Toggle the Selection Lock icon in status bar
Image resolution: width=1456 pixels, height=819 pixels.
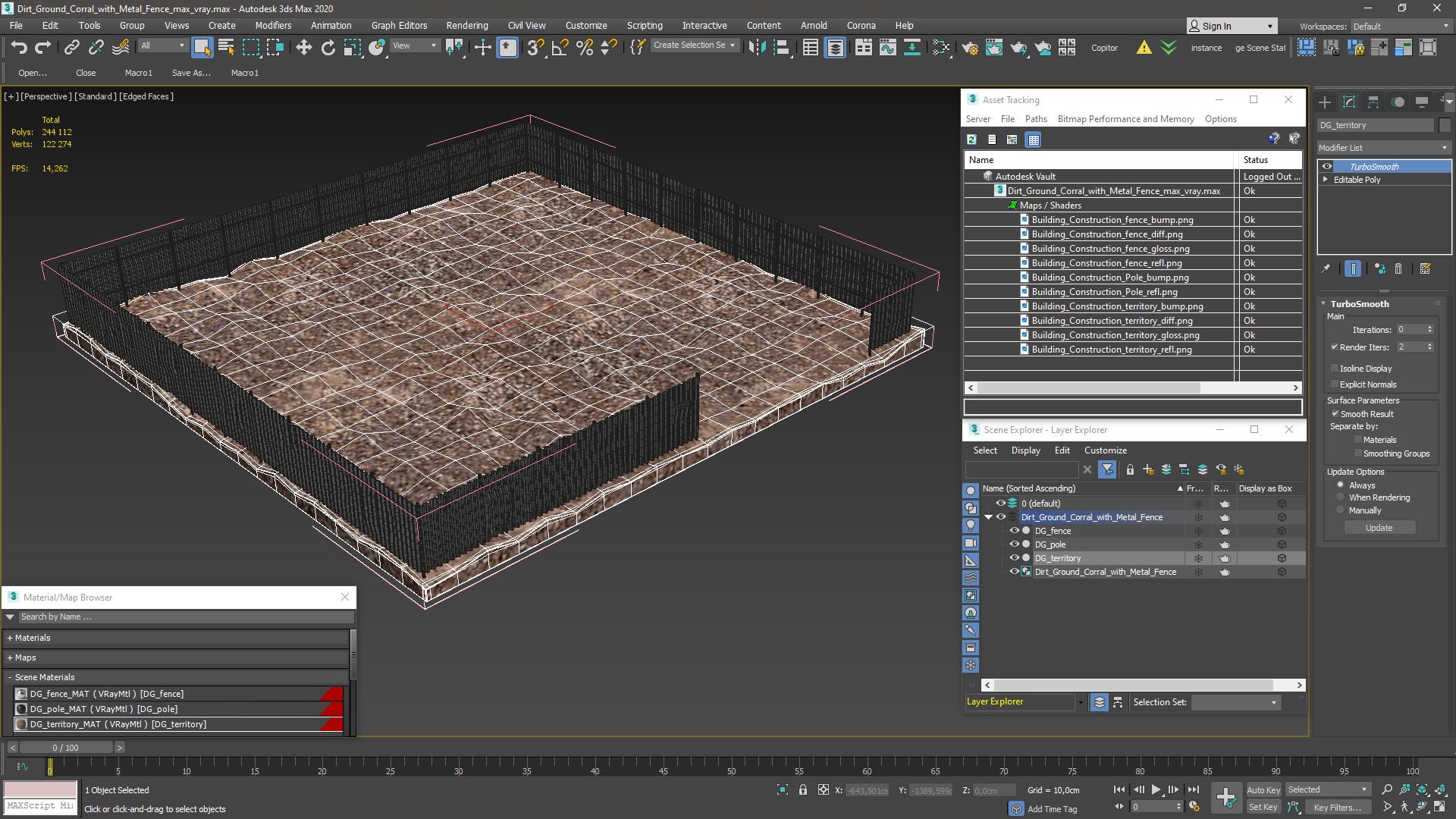[x=803, y=790]
